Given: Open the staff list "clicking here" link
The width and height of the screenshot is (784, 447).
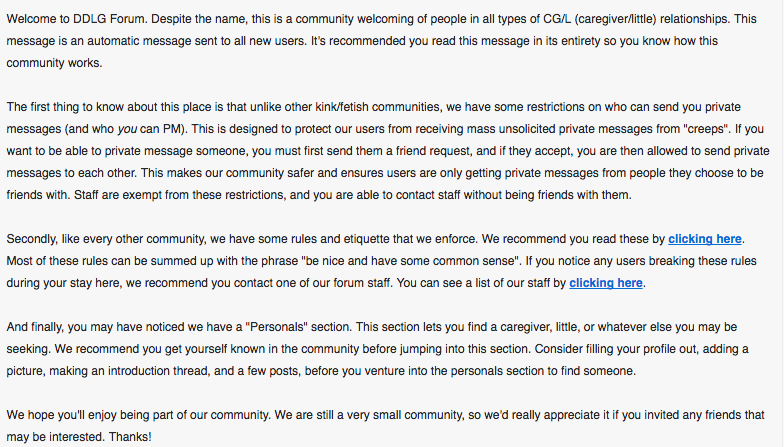Looking at the screenshot, I should pos(606,283).
